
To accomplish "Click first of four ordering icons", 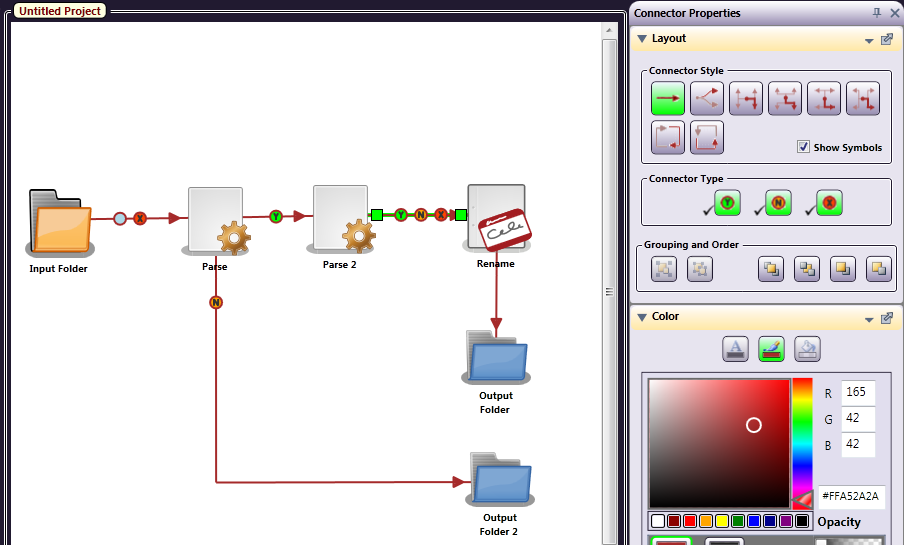I will 771,269.
